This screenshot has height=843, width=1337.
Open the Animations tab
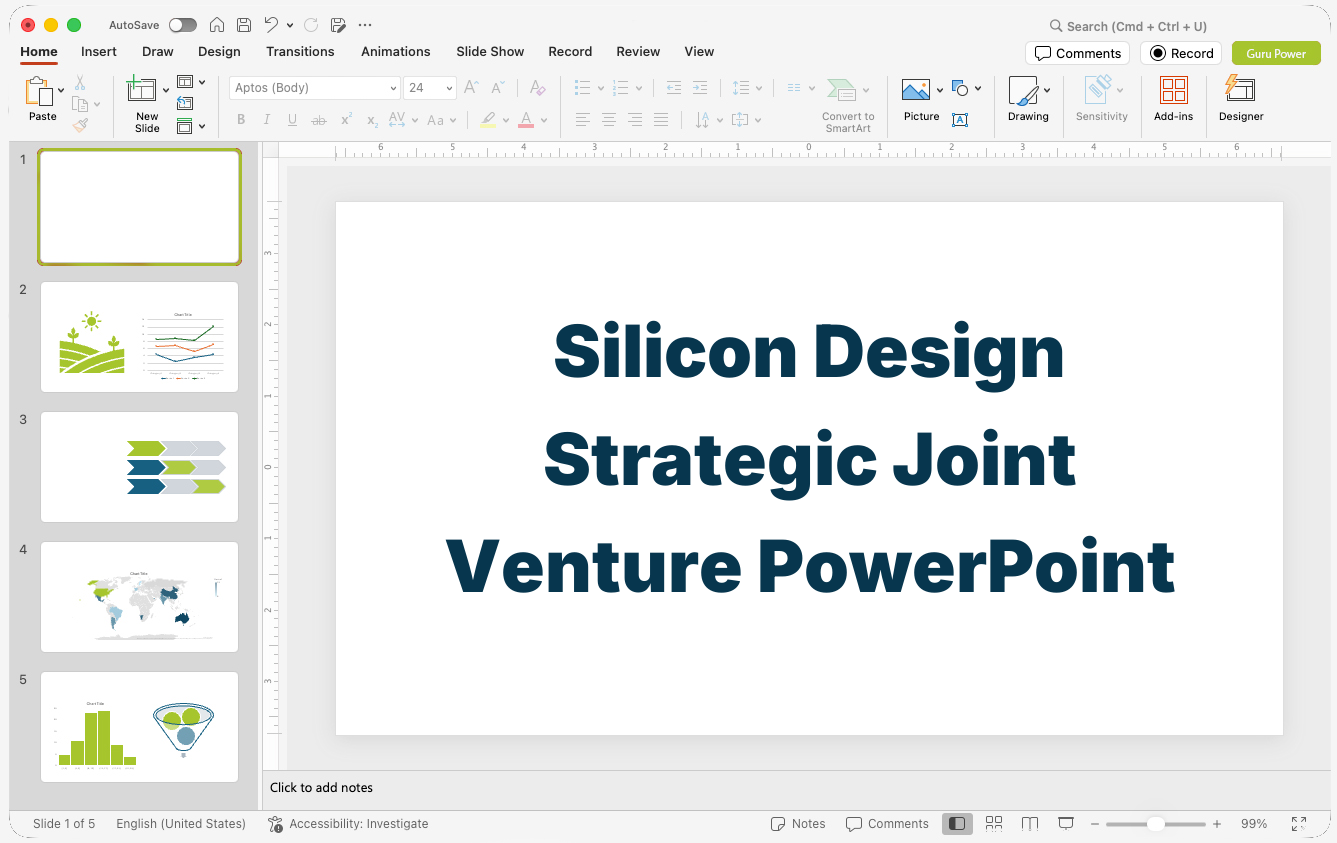pos(396,52)
